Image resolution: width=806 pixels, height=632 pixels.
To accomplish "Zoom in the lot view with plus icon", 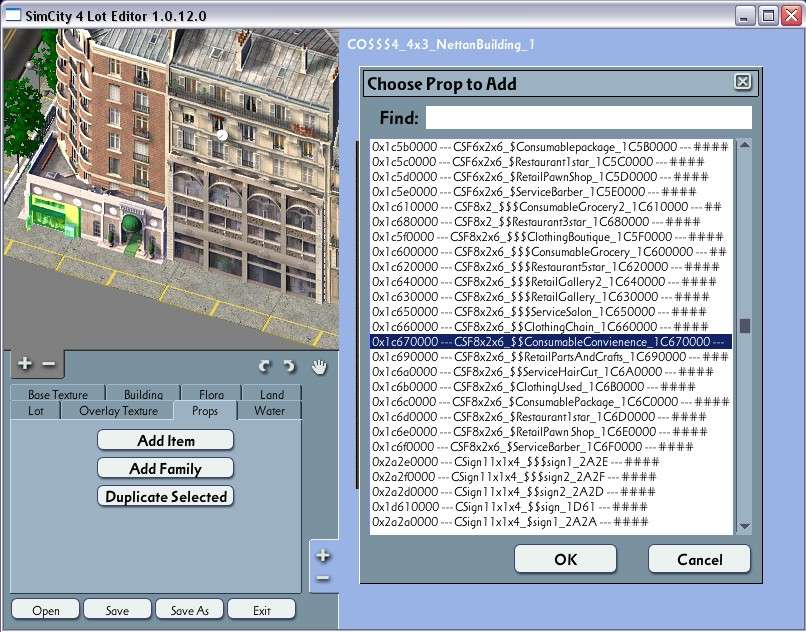I will point(24,364).
